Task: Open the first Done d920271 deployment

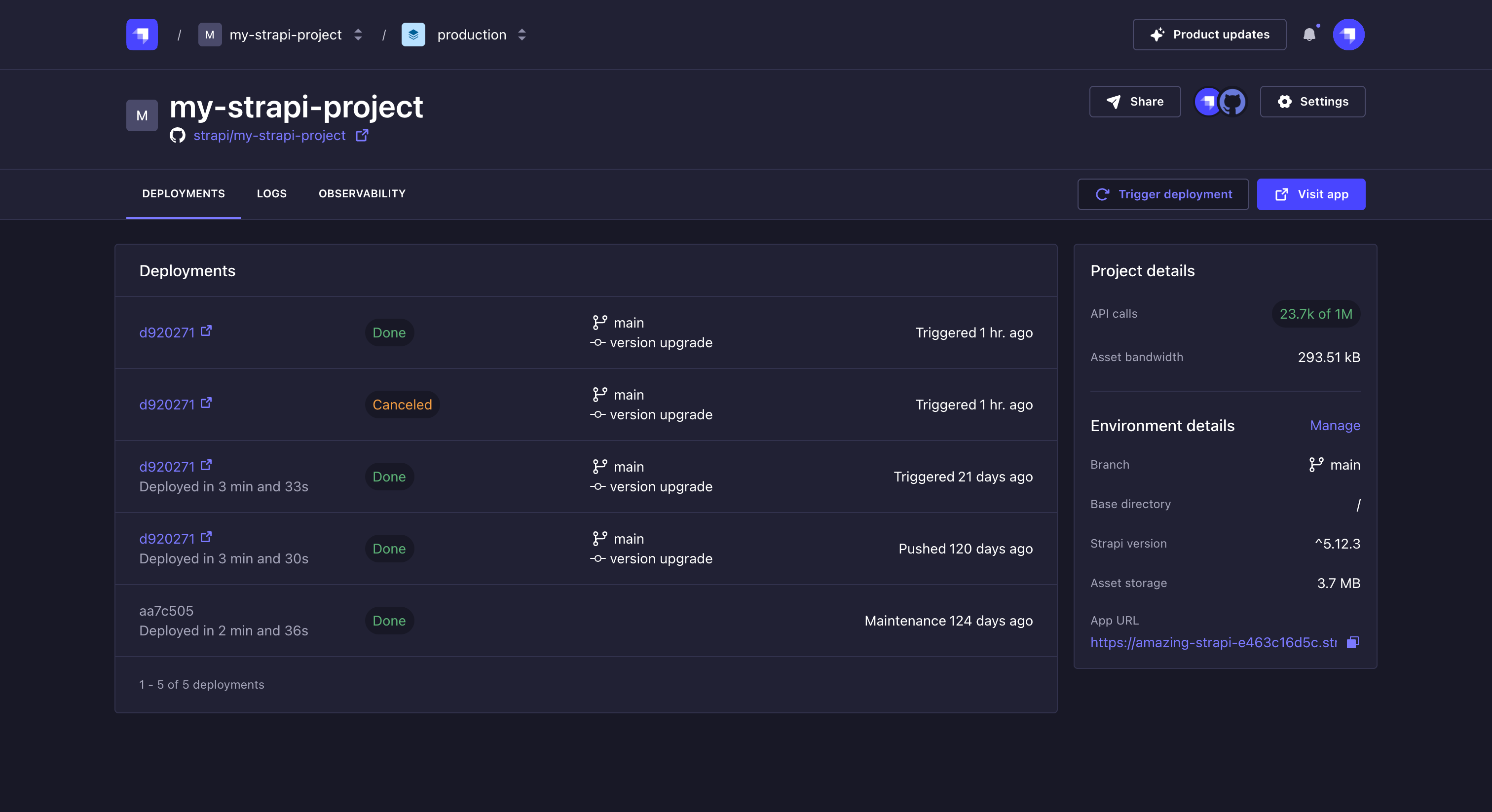Action: [167, 332]
